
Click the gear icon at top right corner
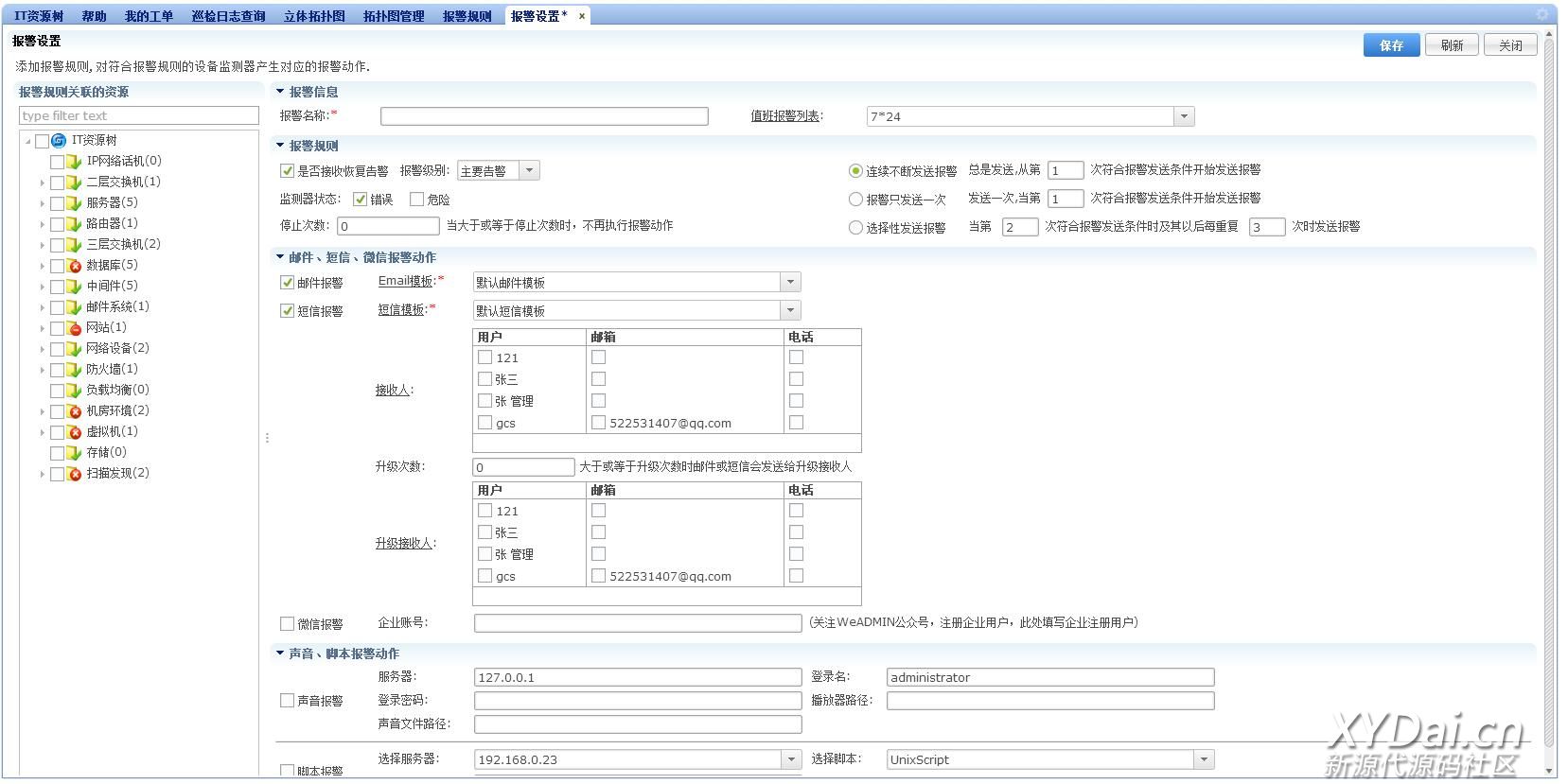[1544, 14]
